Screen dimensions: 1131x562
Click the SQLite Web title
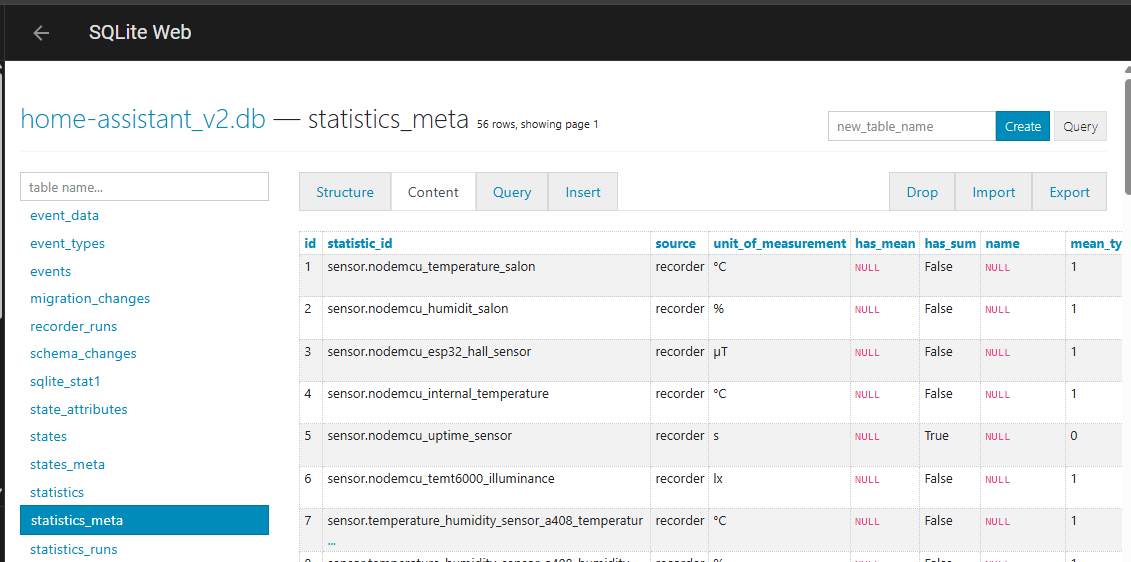tap(140, 32)
